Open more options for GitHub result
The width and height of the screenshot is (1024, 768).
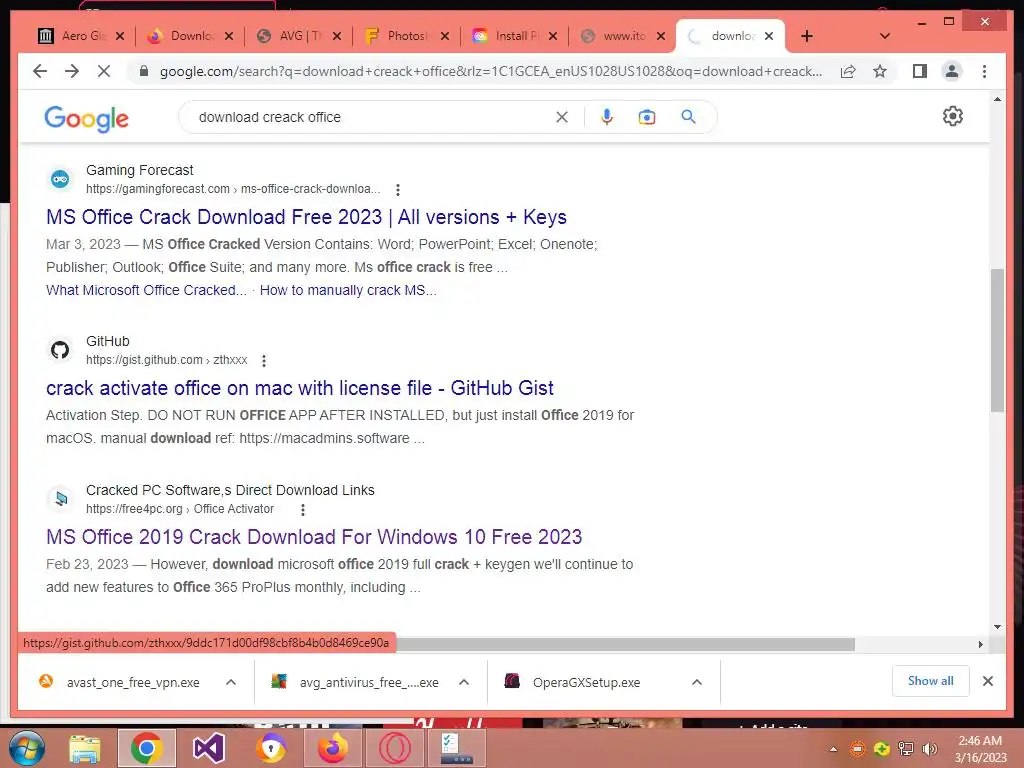(264, 360)
